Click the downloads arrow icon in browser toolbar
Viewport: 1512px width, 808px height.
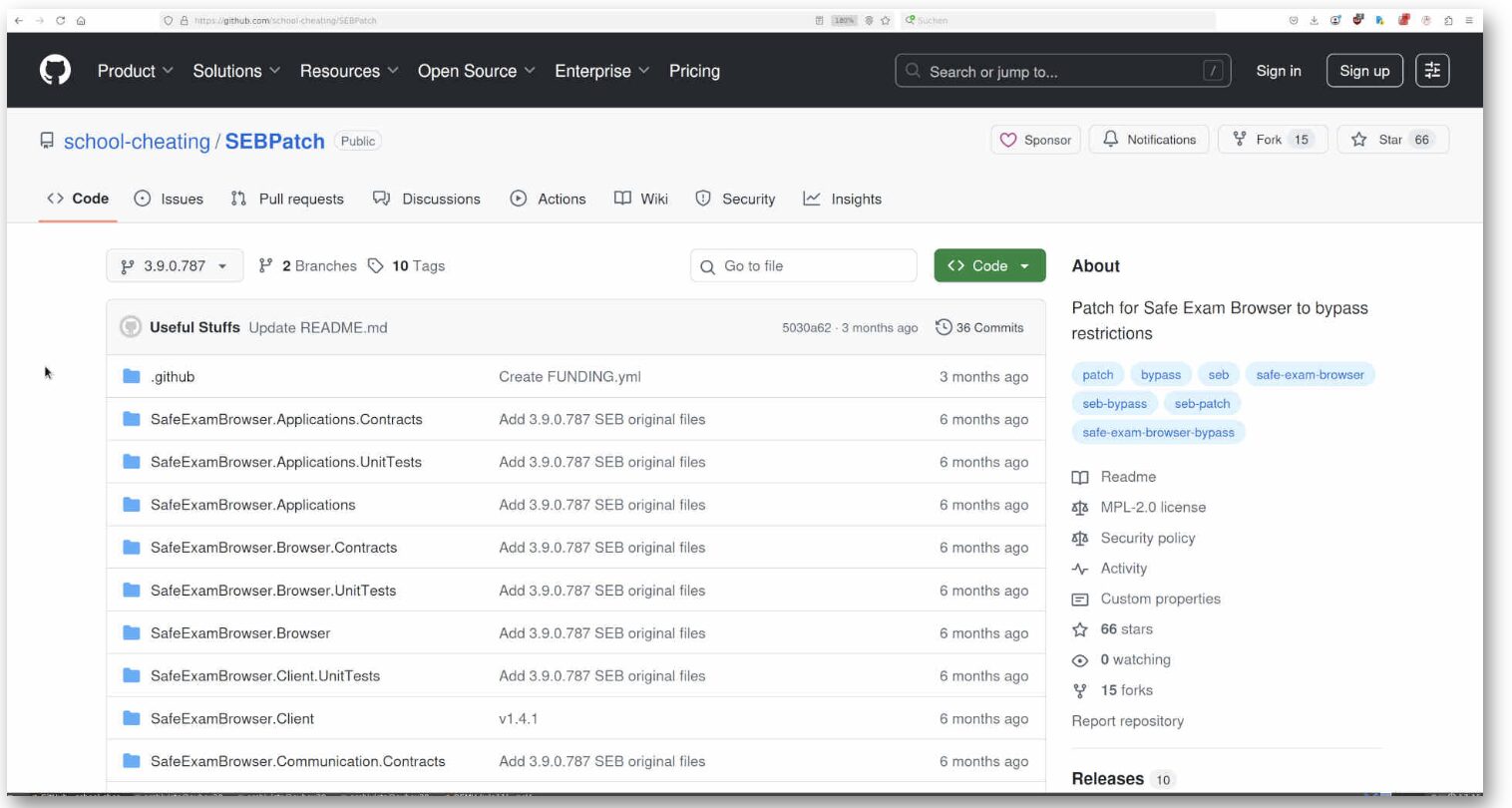point(1315,20)
